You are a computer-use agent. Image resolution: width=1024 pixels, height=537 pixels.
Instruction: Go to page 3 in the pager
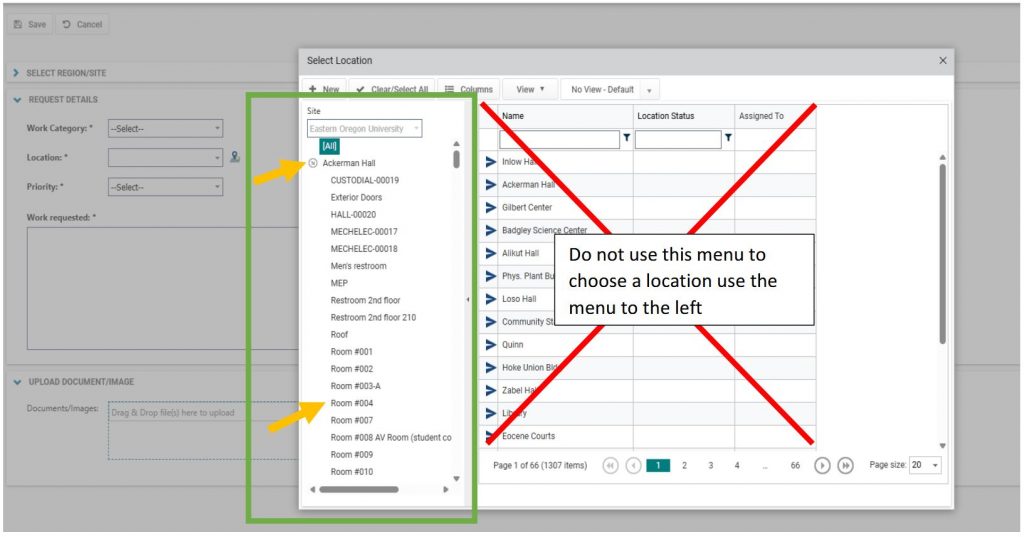[711, 465]
